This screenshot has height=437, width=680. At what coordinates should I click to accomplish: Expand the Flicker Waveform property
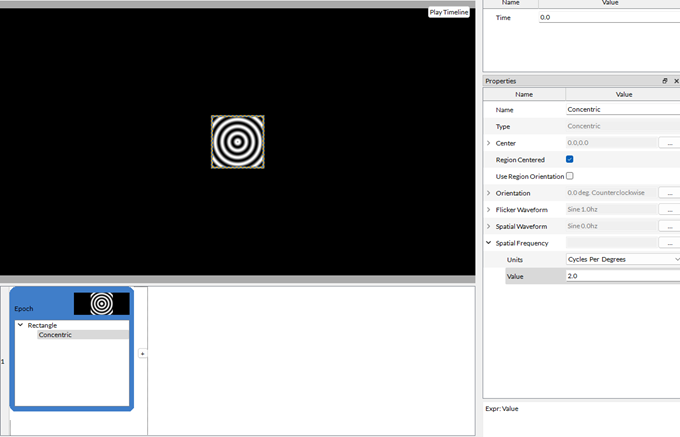(x=488, y=210)
